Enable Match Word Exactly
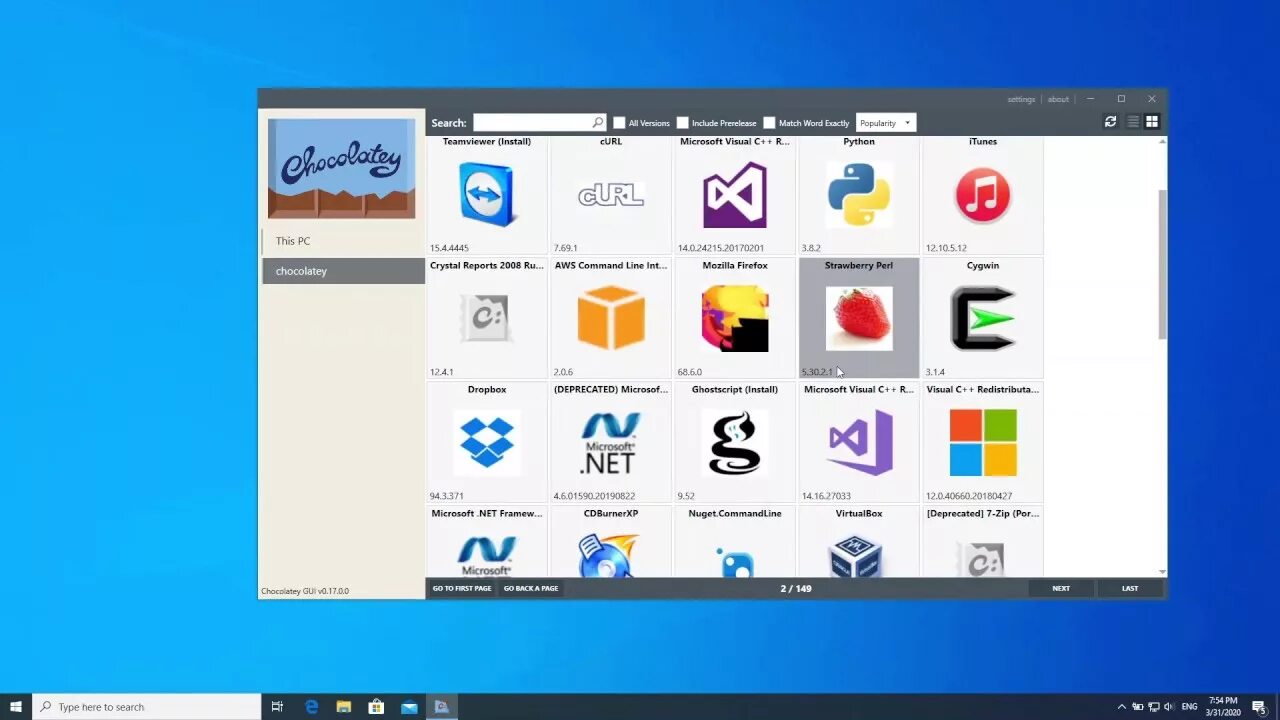The width and height of the screenshot is (1280, 720). coord(769,122)
